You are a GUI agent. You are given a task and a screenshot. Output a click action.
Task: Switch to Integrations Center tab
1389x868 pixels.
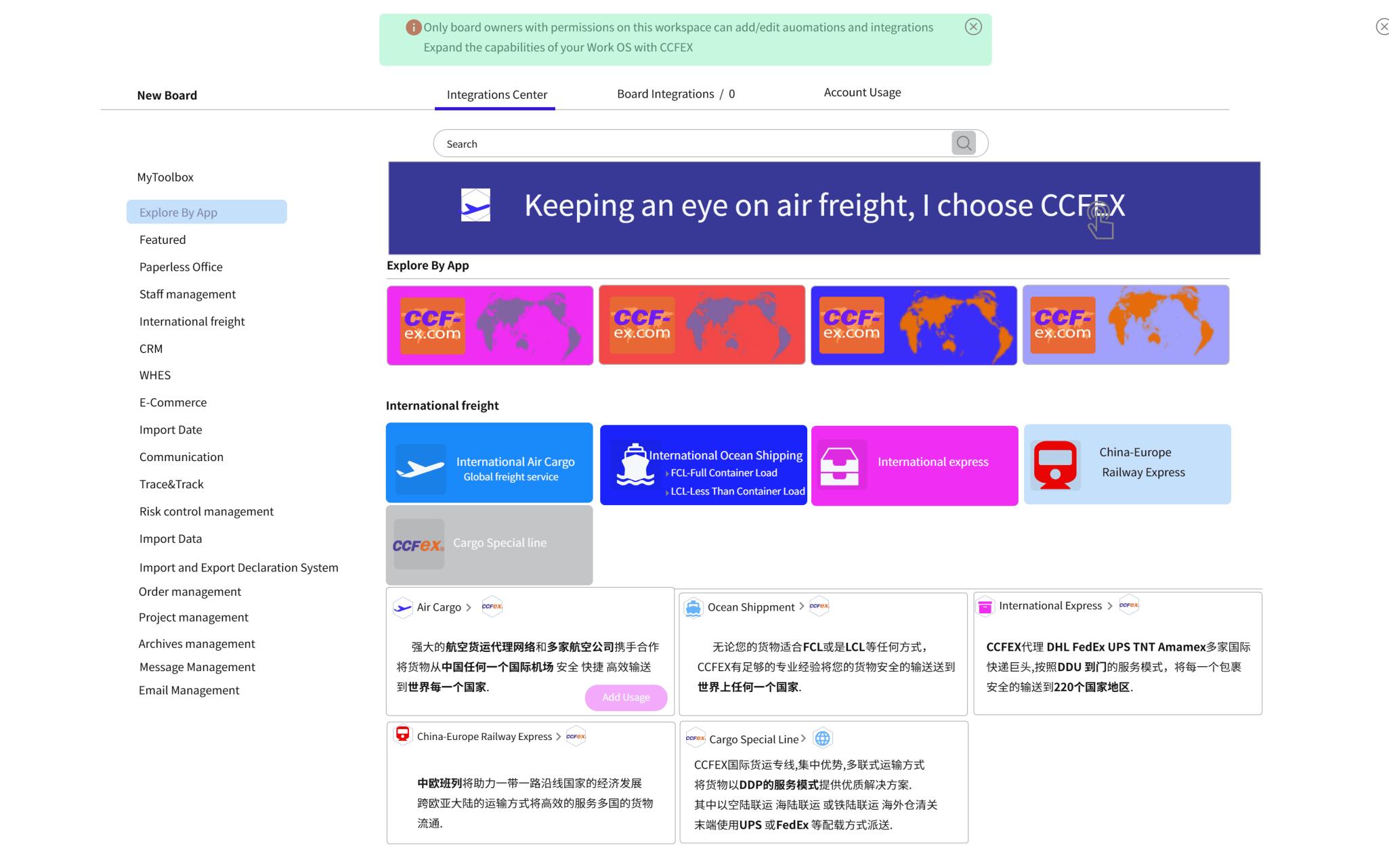click(x=496, y=95)
